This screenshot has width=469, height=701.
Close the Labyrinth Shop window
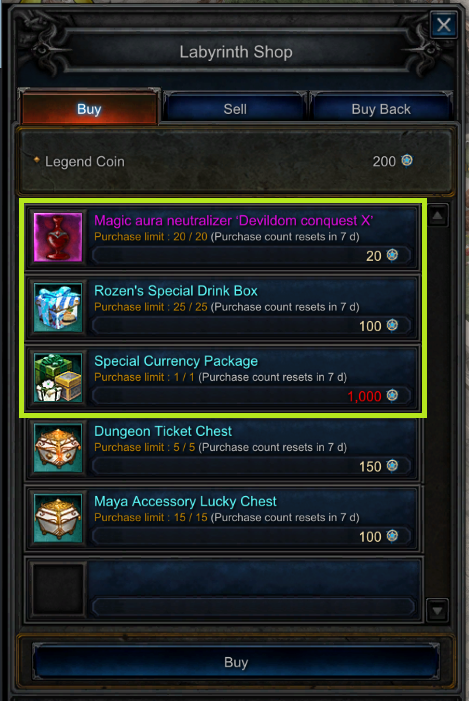[x=444, y=25]
